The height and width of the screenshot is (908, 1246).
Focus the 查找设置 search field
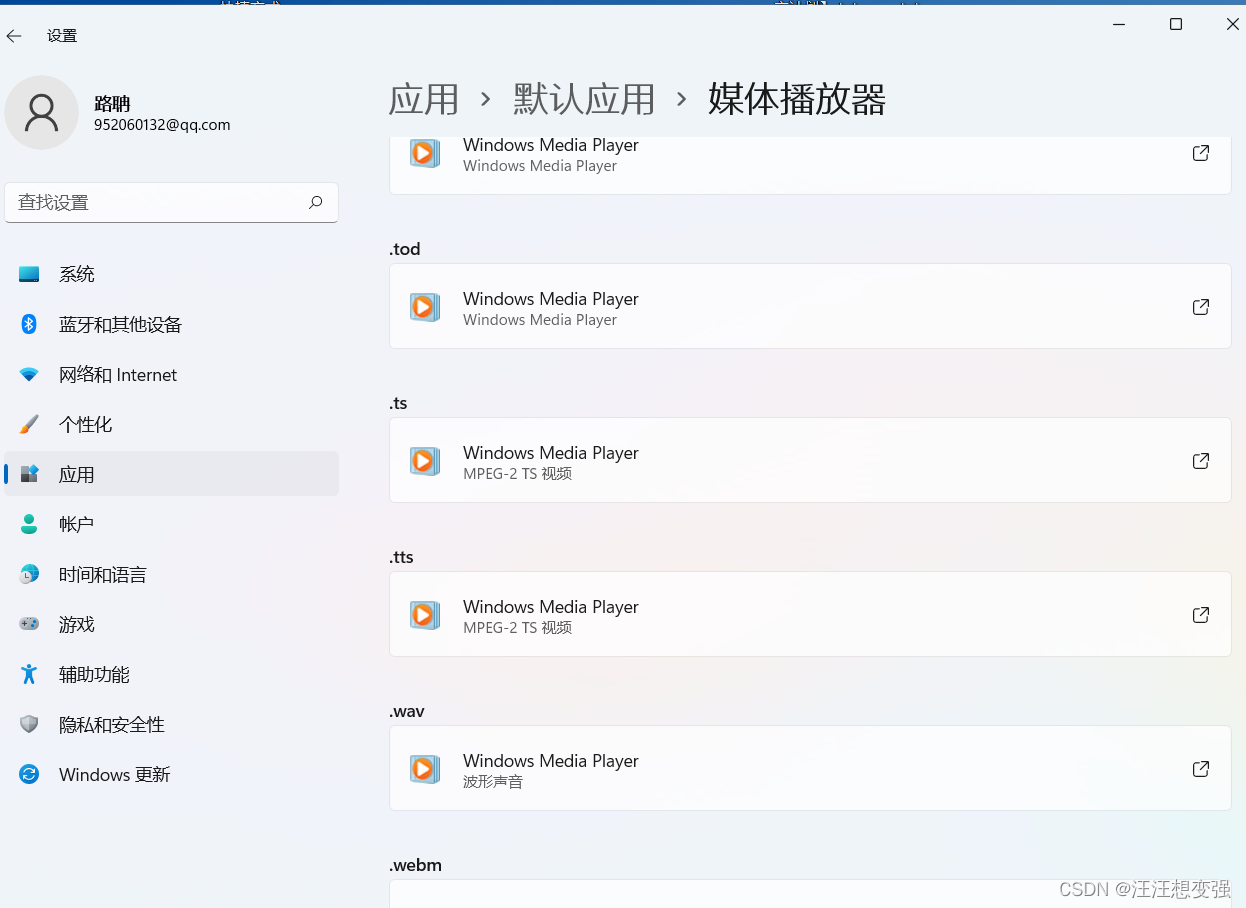pyautogui.click(x=172, y=202)
